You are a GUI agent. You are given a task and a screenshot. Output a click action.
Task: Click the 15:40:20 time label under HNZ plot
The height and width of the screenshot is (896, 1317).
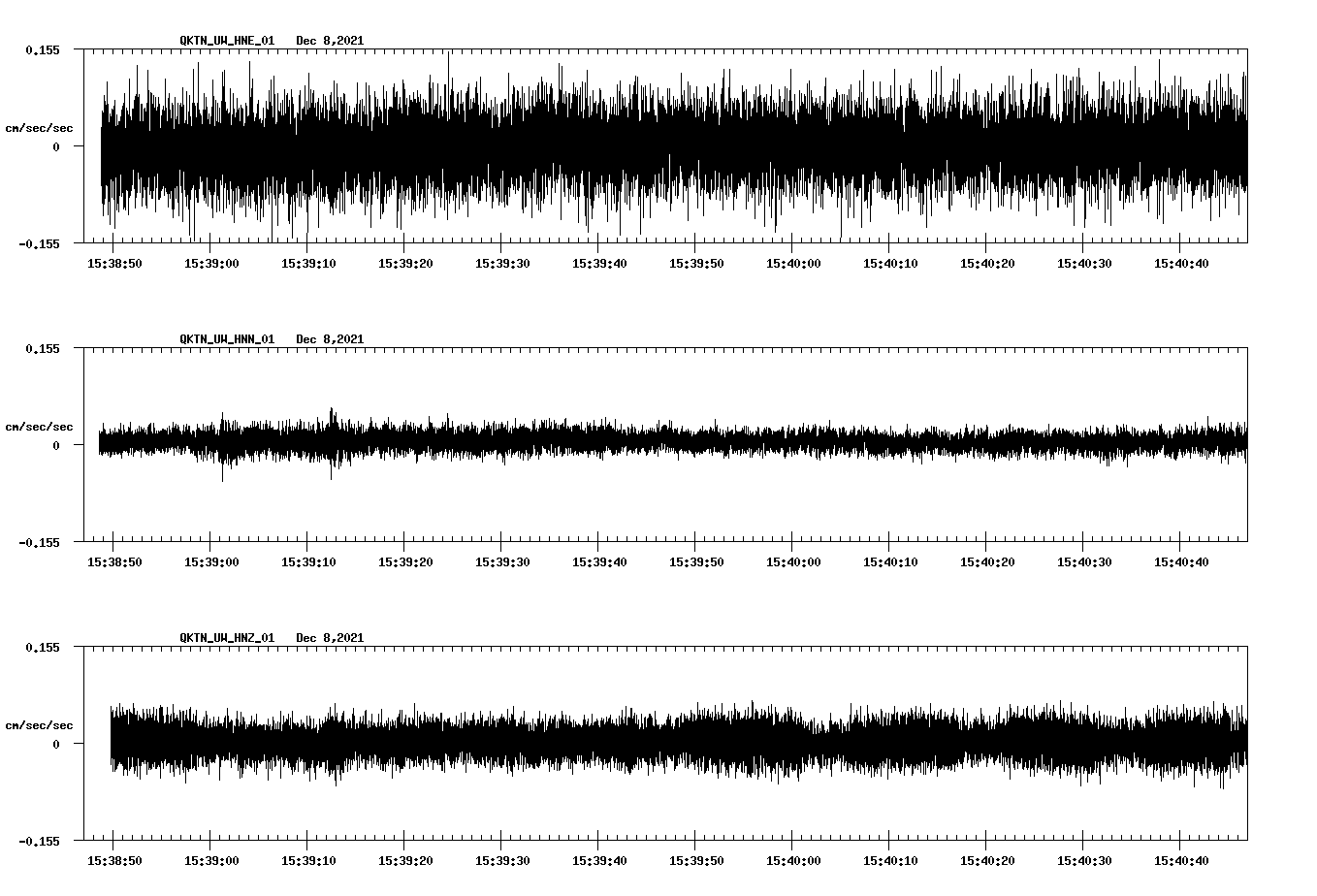point(987,861)
